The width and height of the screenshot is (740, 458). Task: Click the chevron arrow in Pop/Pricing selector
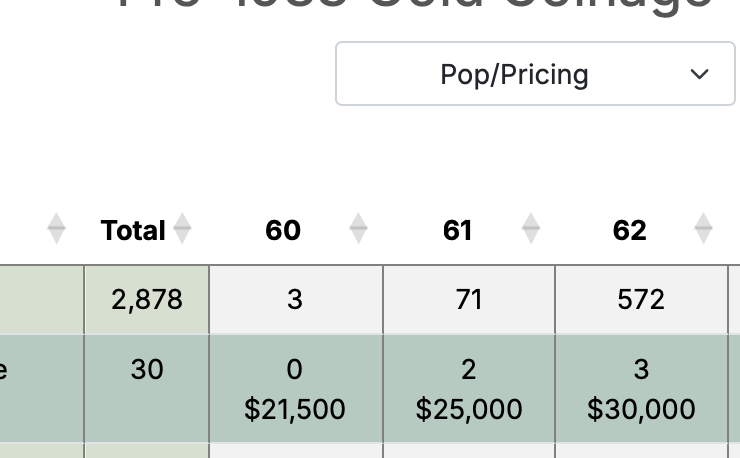tap(699, 74)
